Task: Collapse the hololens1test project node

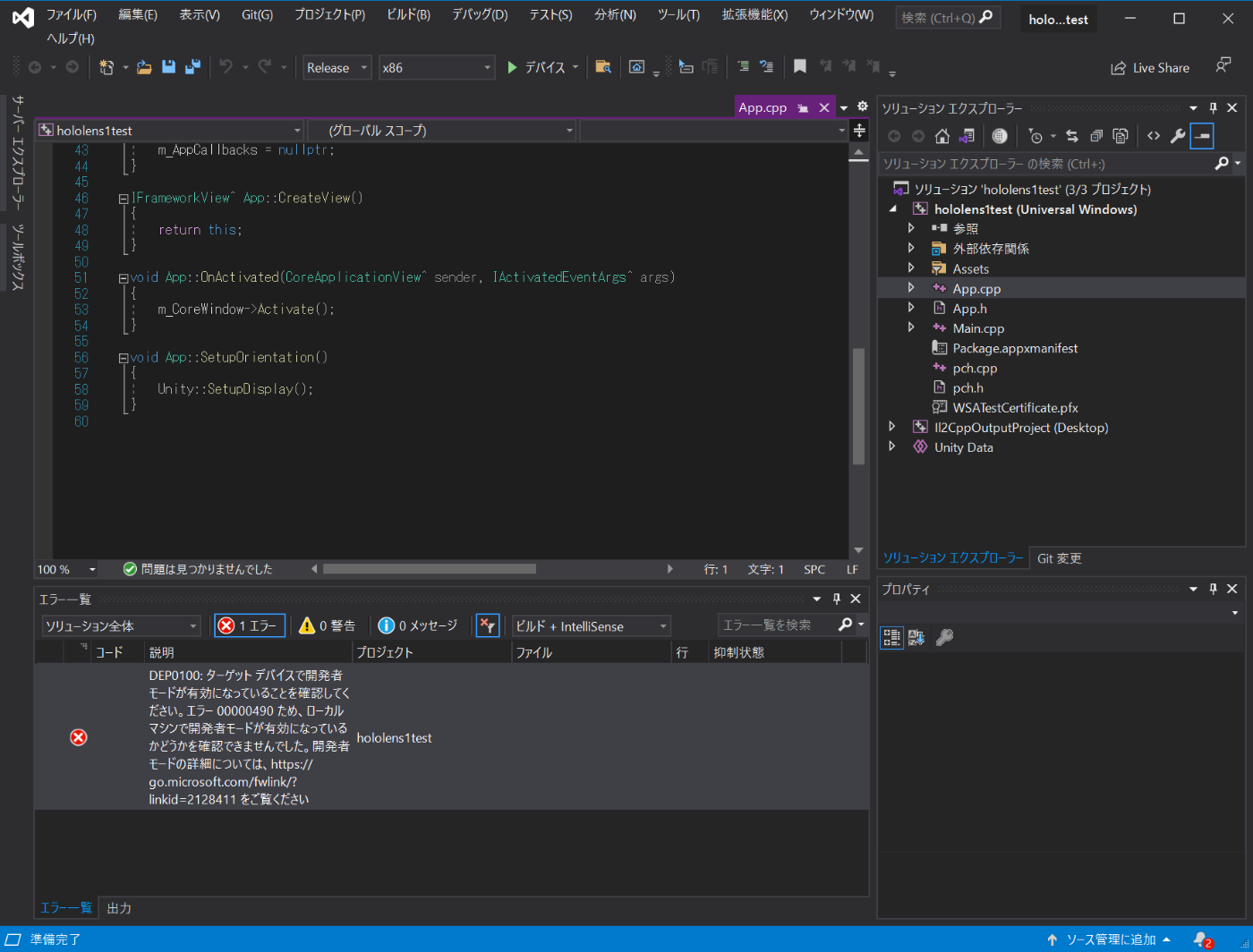Action: [x=892, y=208]
